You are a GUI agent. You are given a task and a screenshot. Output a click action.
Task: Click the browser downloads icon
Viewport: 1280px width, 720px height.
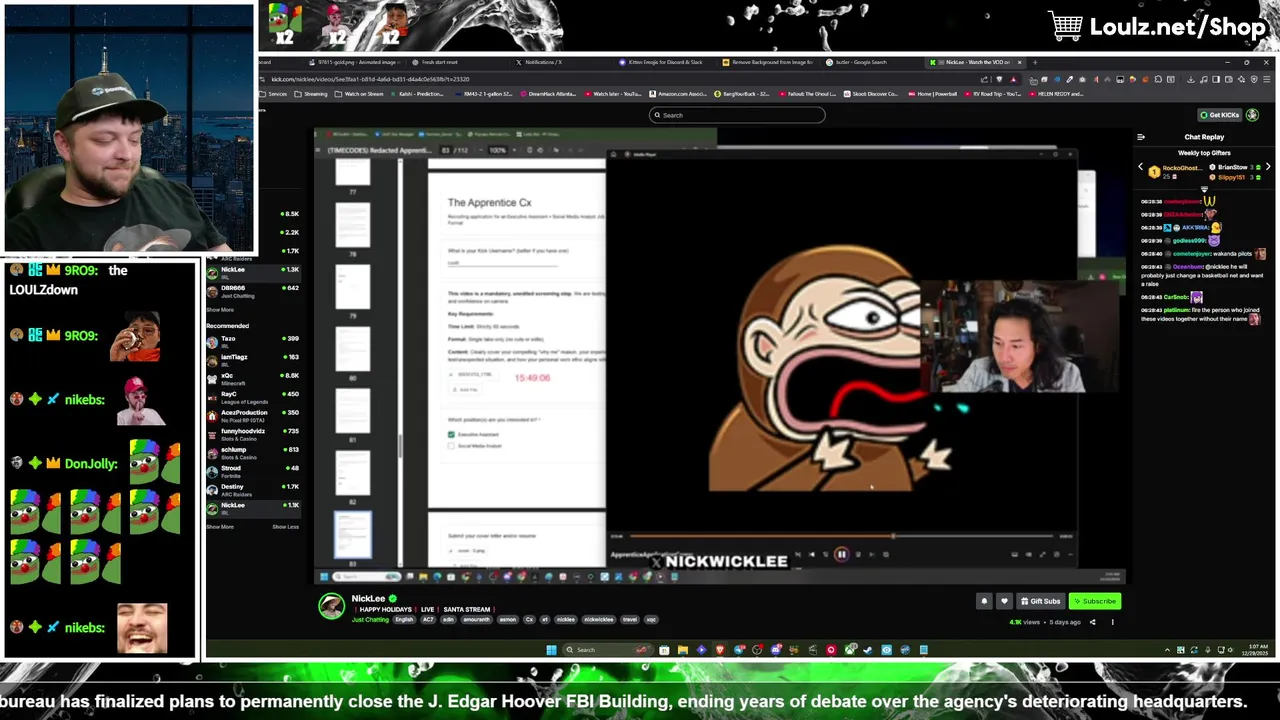click(x=1191, y=80)
